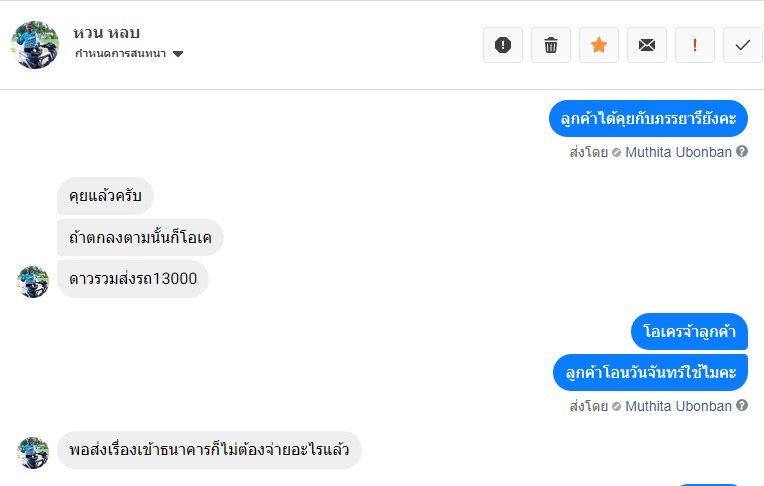Screen dimensions: 764x486
Task: Open หวน หลบ profile picture in header
Action: click(35, 44)
